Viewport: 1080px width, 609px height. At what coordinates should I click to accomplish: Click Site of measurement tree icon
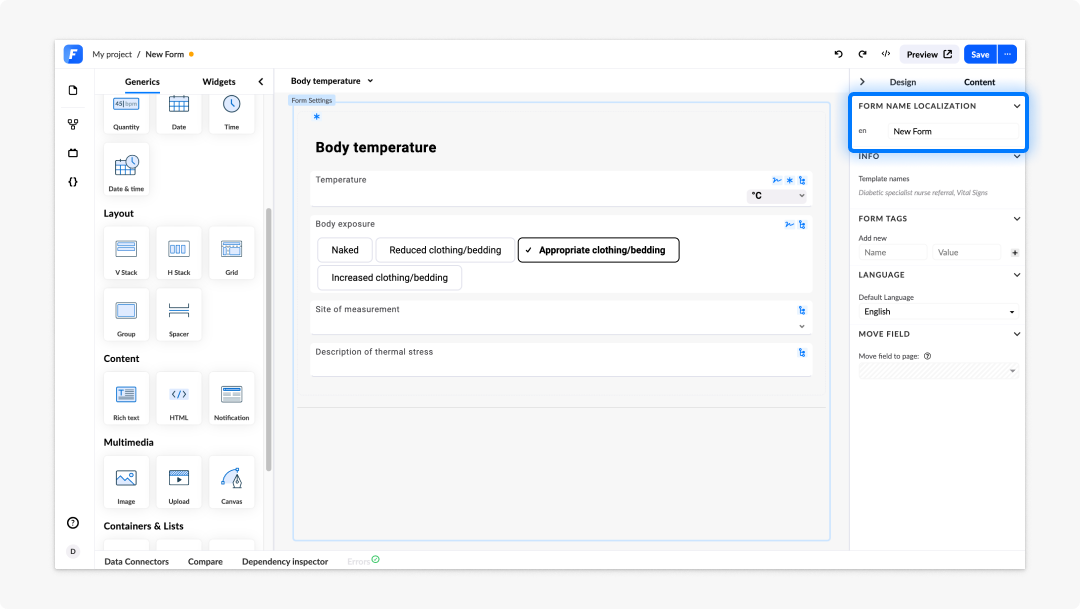802,310
